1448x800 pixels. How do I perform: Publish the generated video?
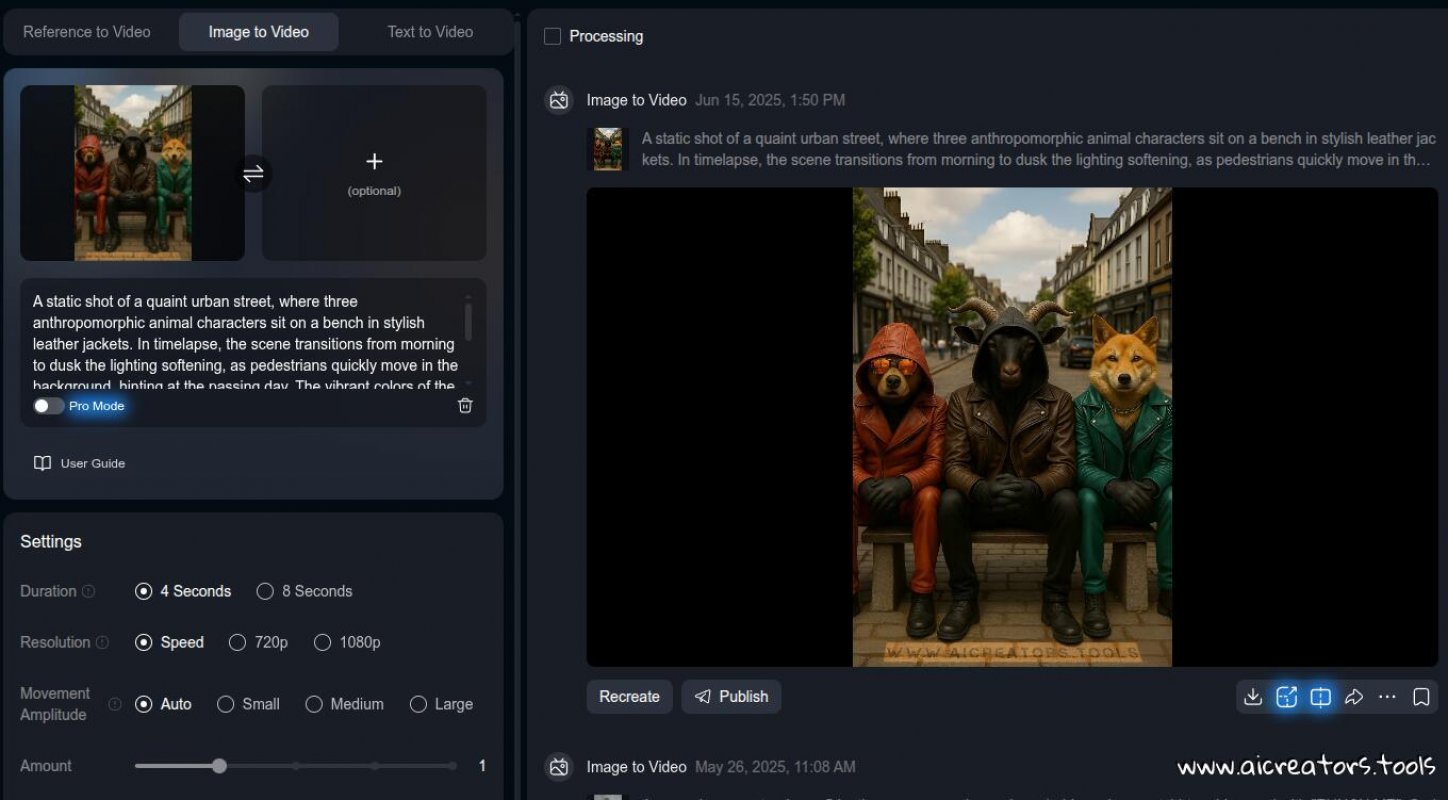(x=731, y=697)
